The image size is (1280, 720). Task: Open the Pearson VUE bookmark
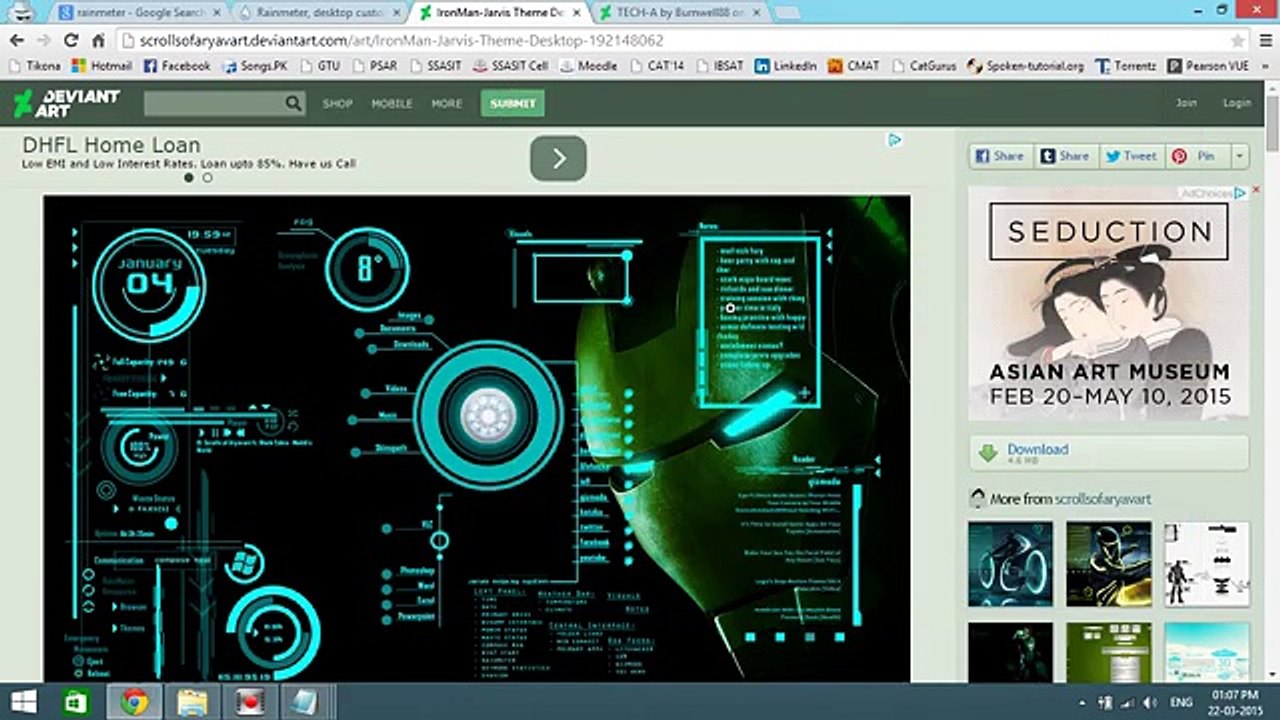pyautogui.click(x=1209, y=66)
